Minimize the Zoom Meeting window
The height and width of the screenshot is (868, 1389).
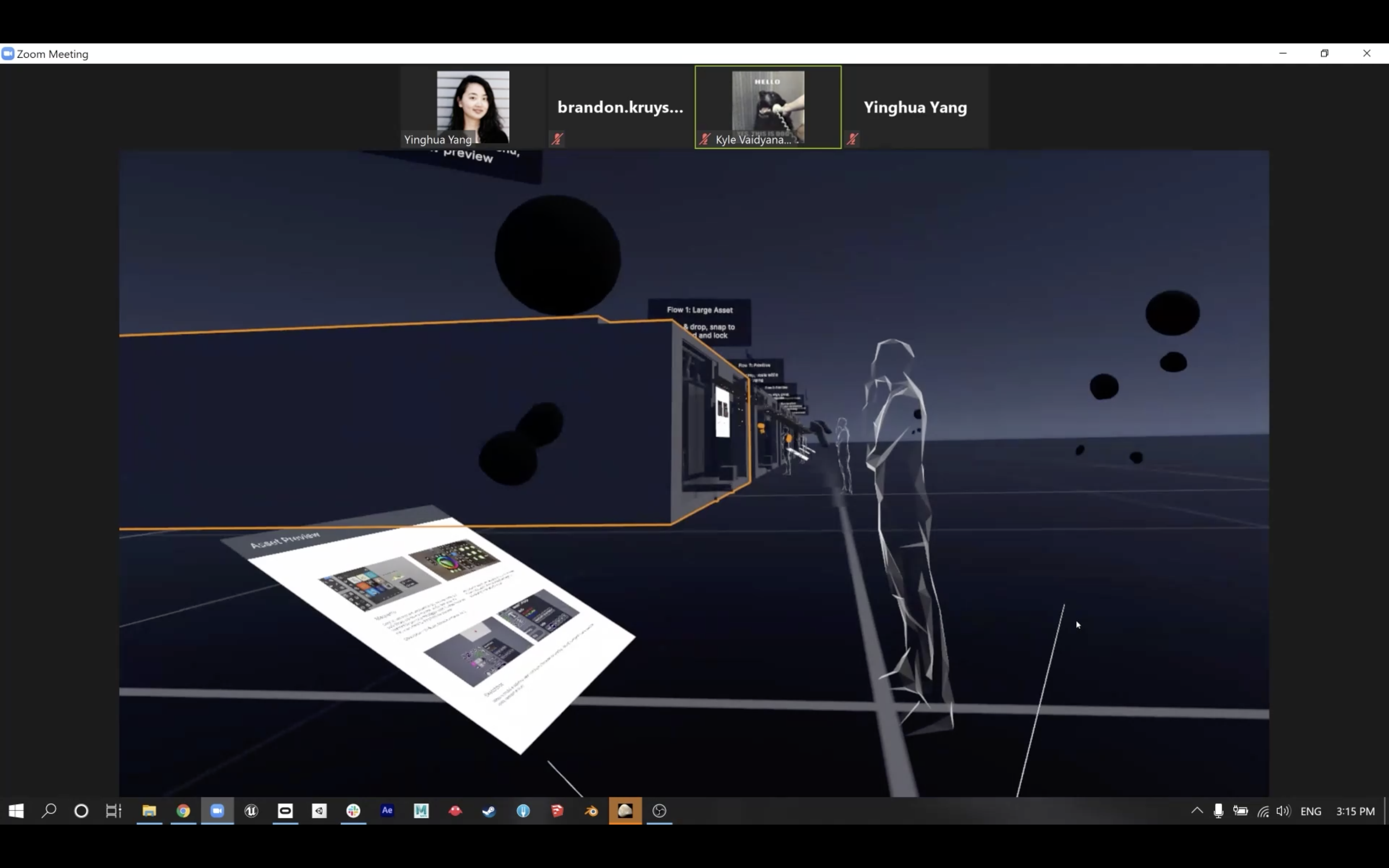(x=1283, y=53)
